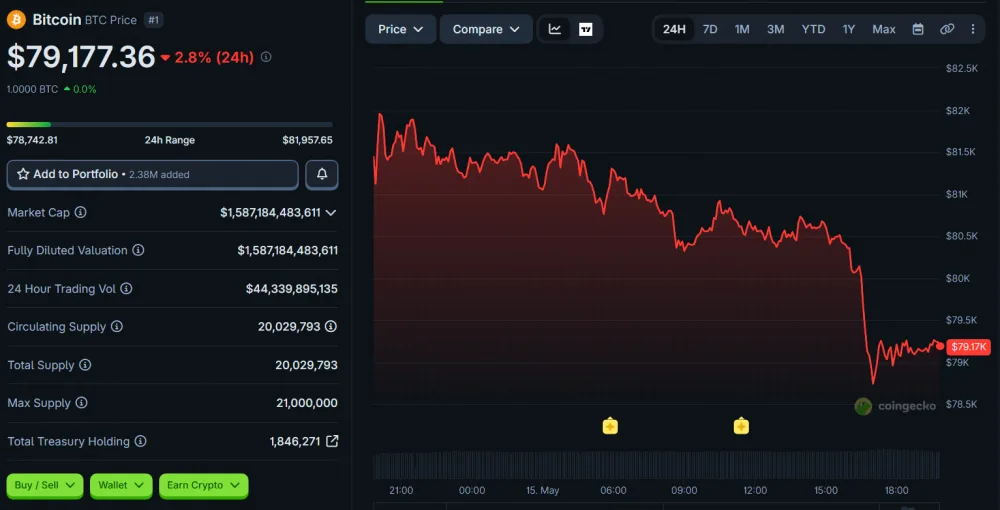Open Earn Crypto dropdown

[203, 485]
